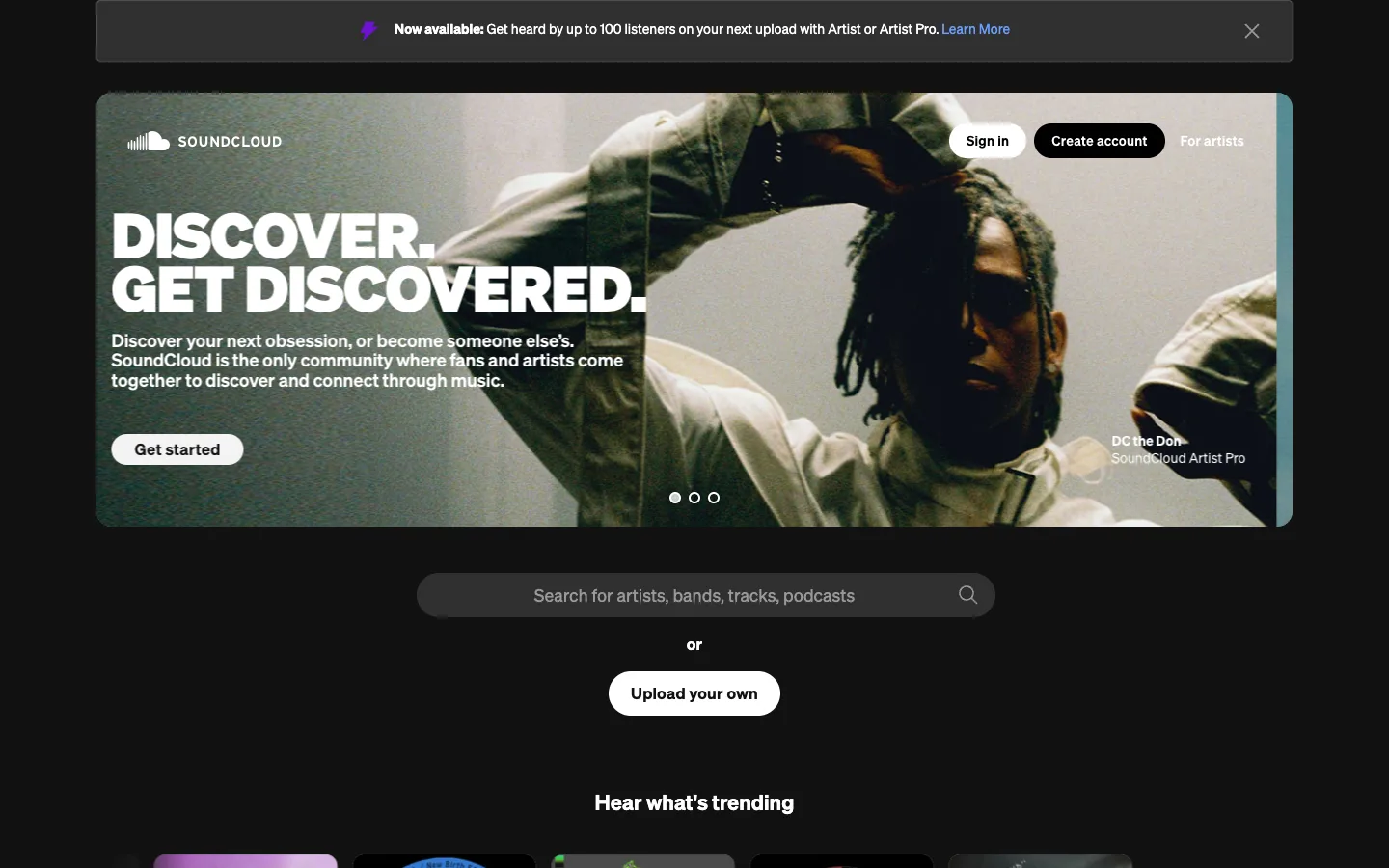Click the next hero slide peeking at right edge
Screen dimensions: 1389x868
[1285, 310]
